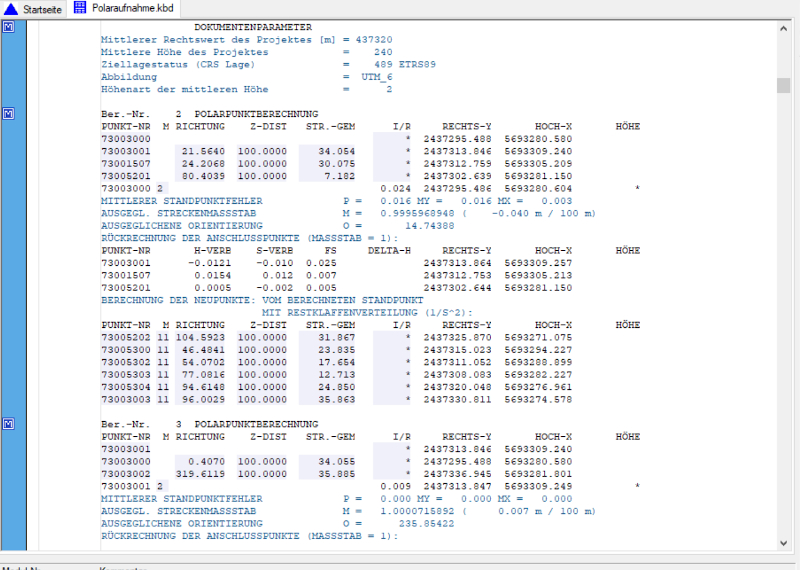The height and width of the screenshot is (570, 800).
Task: Click the M marker beside Ber.-Nr. 3
Action: click(x=8, y=424)
